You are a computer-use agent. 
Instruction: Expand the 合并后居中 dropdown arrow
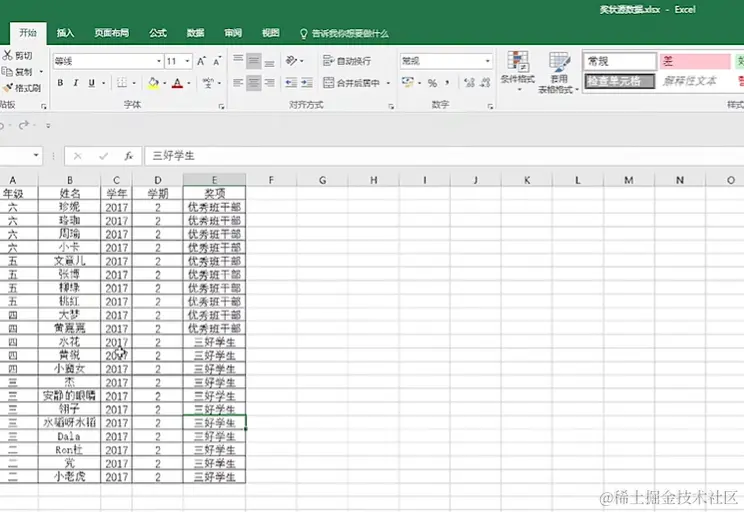(388, 83)
